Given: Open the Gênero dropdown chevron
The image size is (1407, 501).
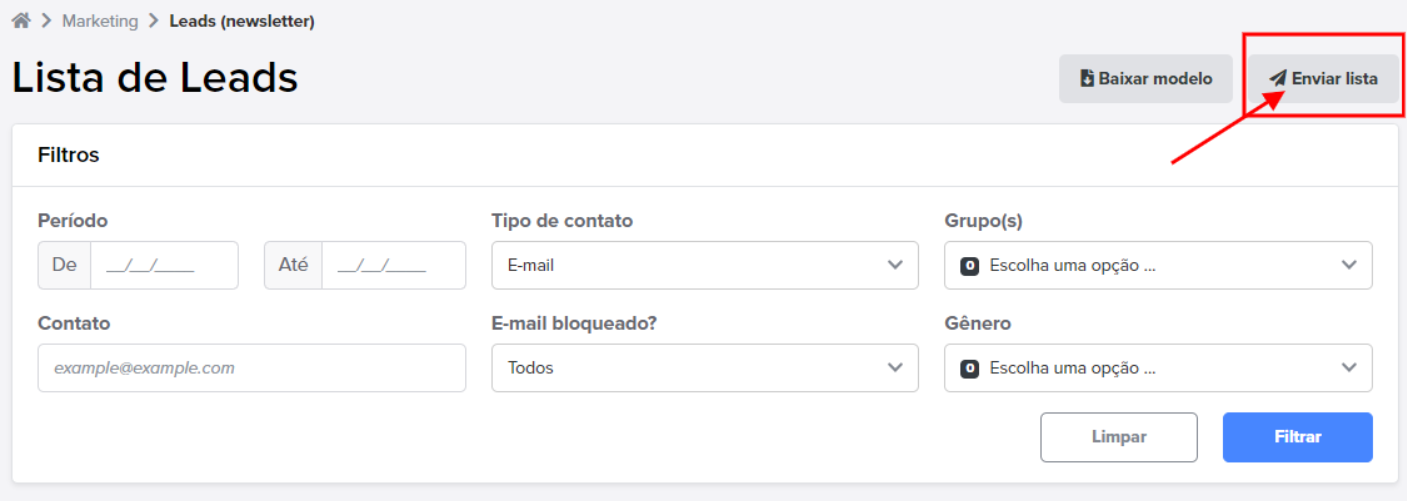Looking at the screenshot, I should pyautogui.click(x=1349, y=368).
